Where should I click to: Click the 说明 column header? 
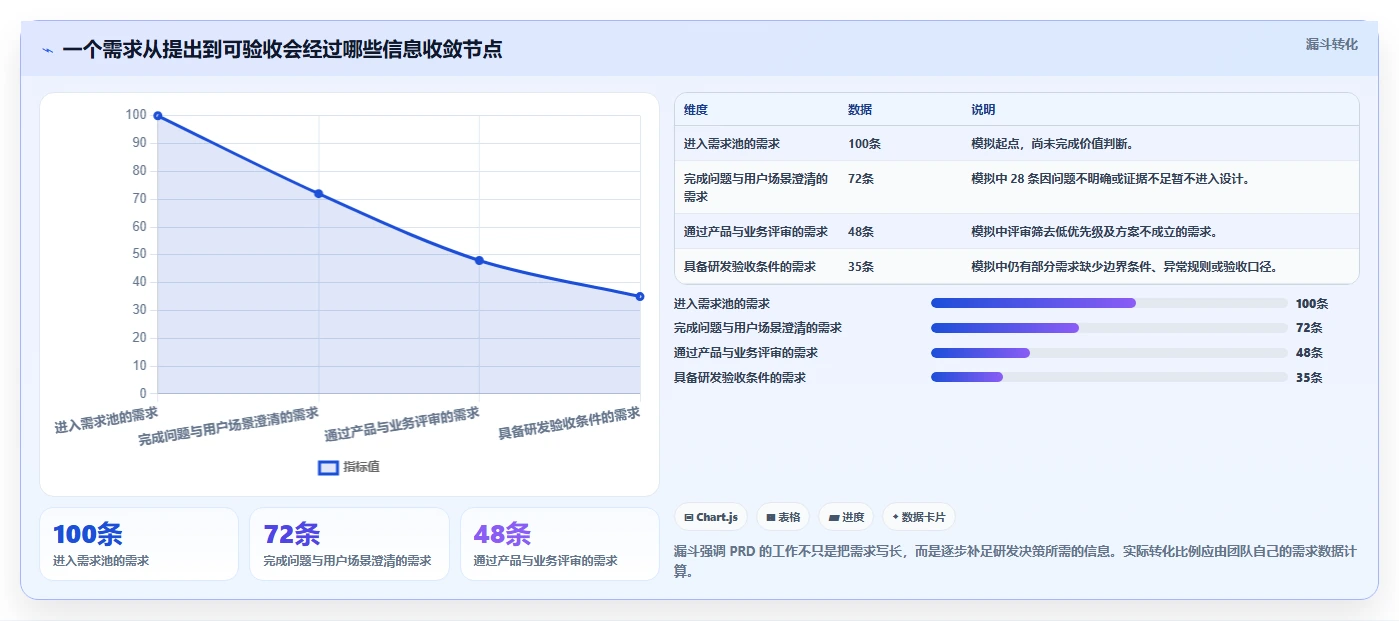point(983,110)
